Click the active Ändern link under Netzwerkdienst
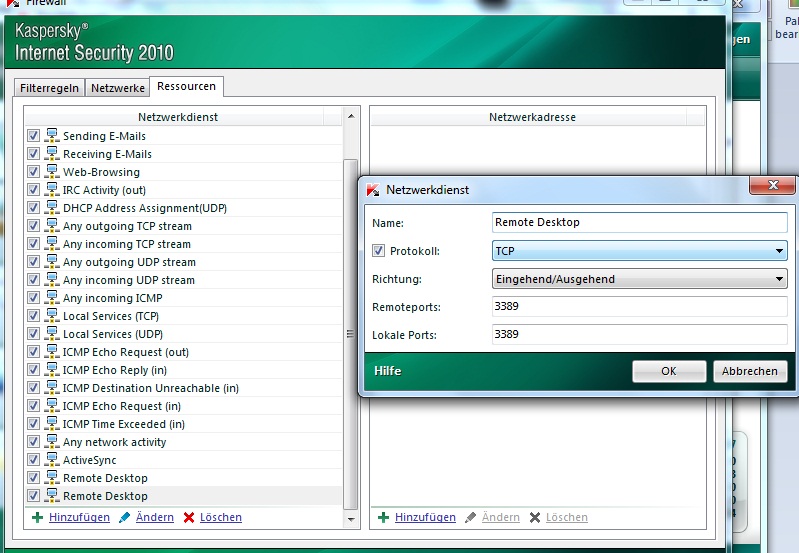The height and width of the screenshot is (553, 799). pos(155,517)
